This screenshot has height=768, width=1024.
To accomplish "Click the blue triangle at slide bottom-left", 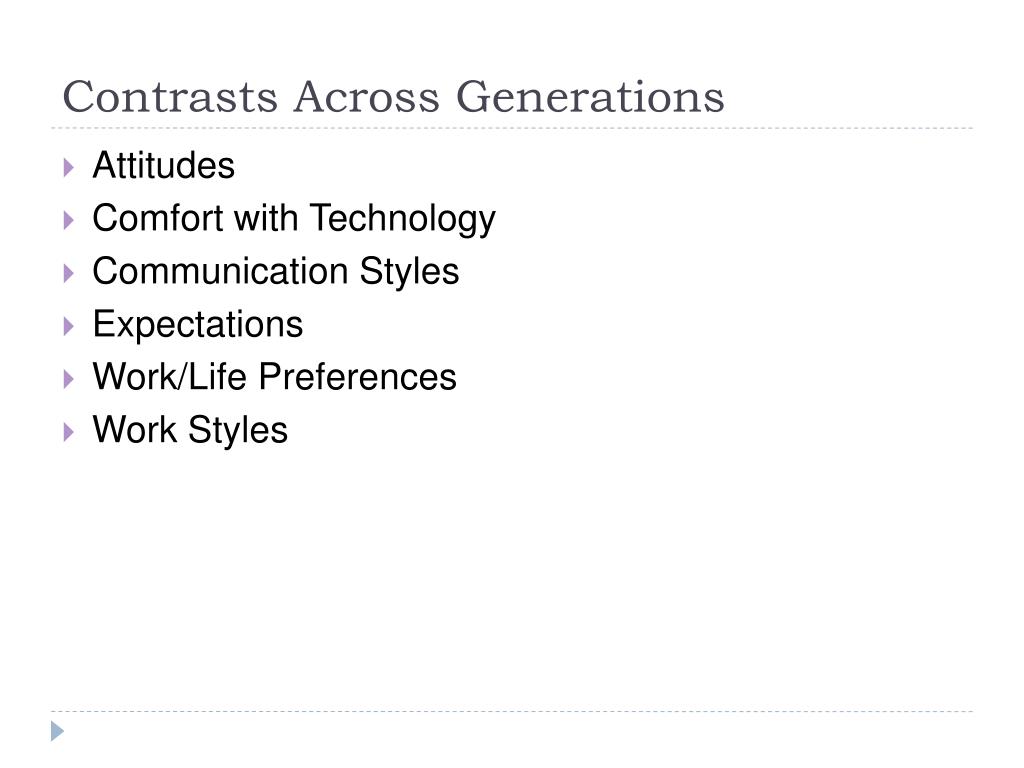I will pos(57,731).
